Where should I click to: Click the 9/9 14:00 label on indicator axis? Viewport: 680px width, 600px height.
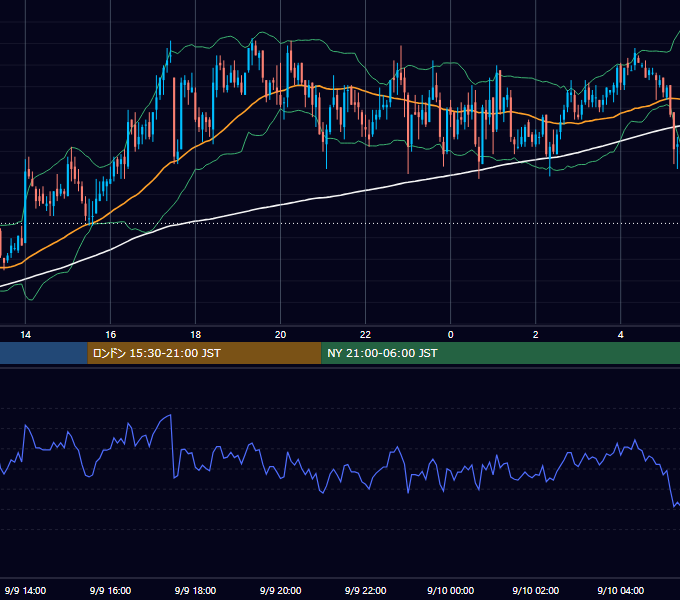click(x=26, y=590)
